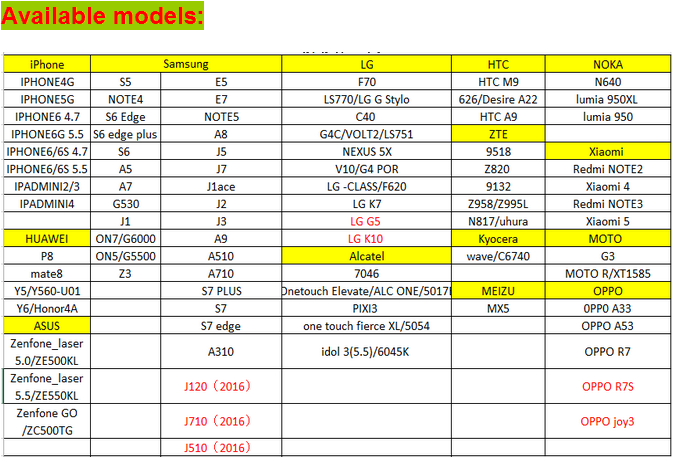Image resolution: width=673 pixels, height=458 pixels.
Task: Click the 626/Desire A22 cell
Action: pos(498,99)
